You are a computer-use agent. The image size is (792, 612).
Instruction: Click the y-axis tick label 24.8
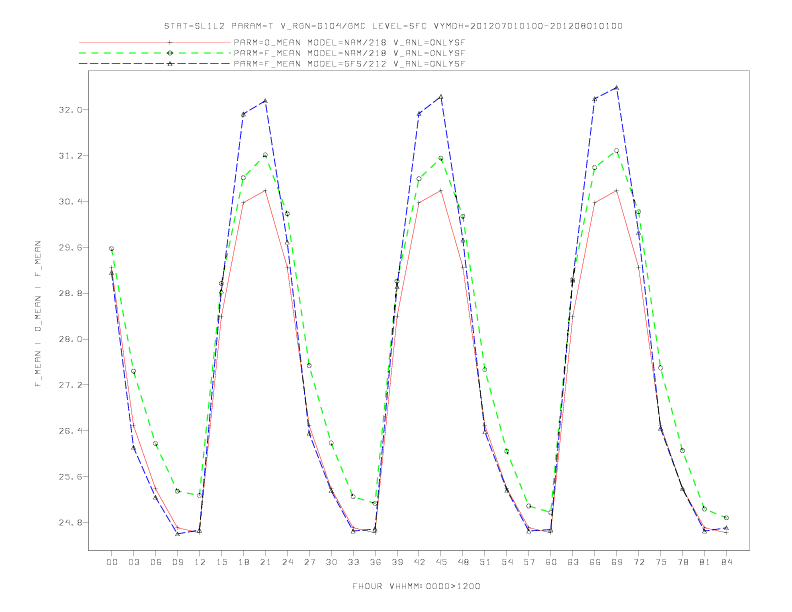pyautogui.click(x=69, y=523)
